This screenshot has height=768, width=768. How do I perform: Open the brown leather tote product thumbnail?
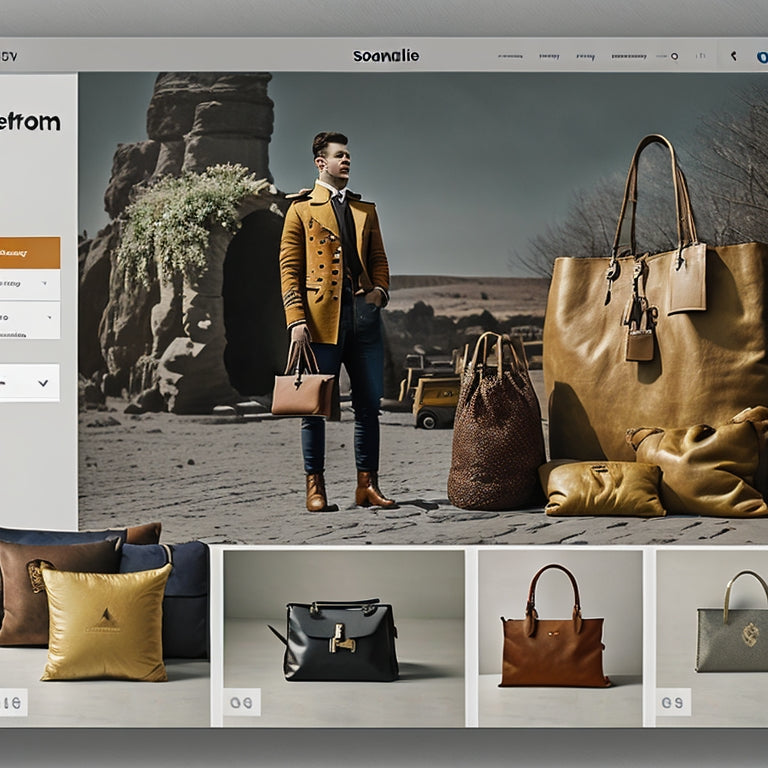pos(554,628)
